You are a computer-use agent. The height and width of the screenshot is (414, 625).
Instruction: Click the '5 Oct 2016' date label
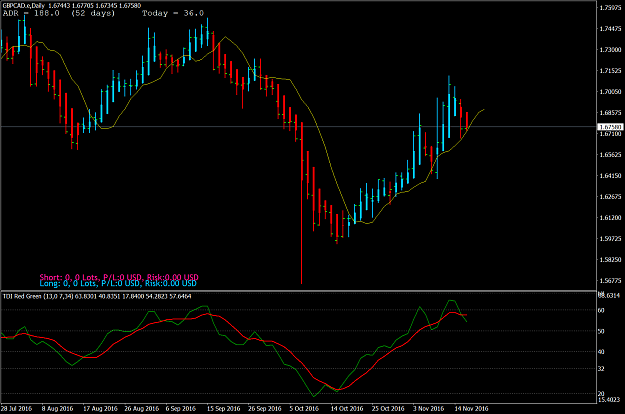click(304, 408)
